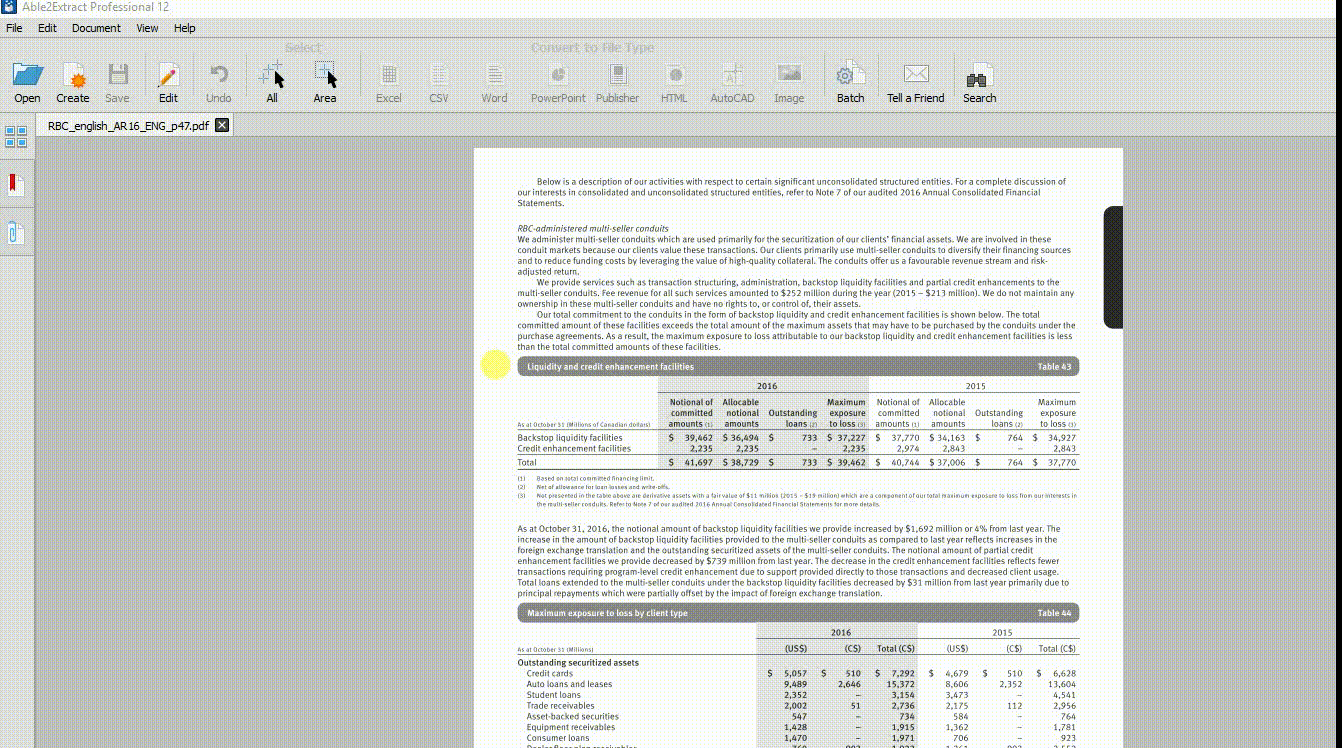Open the bookmarks sidebar panel
The width and height of the screenshot is (1342, 748).
[x=16, y=185]
